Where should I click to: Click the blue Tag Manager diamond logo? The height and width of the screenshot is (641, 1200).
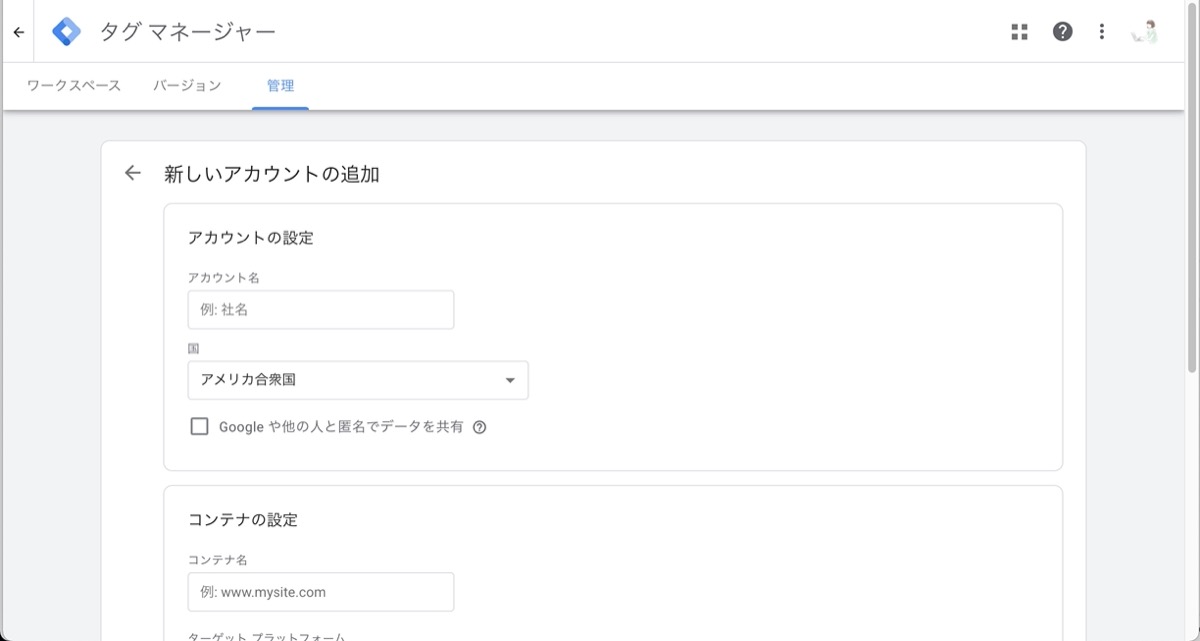pyautogui.click(x=67, y=32)
